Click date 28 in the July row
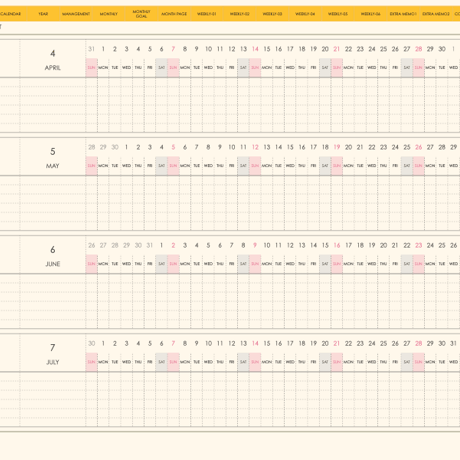460x460 pixels. (419, 343)
